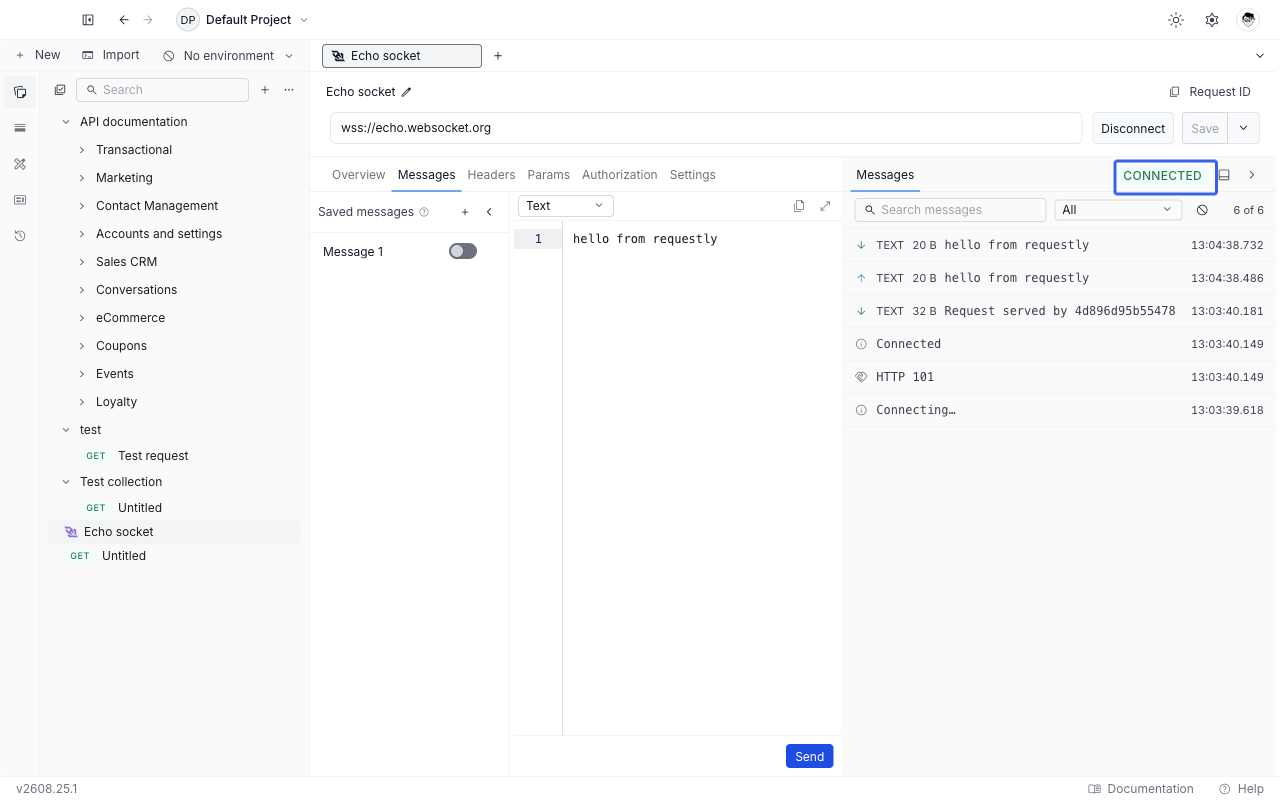Click the Disconnect button
The width and height of the screenshot is (1280, 800).
click(1133, 128)
